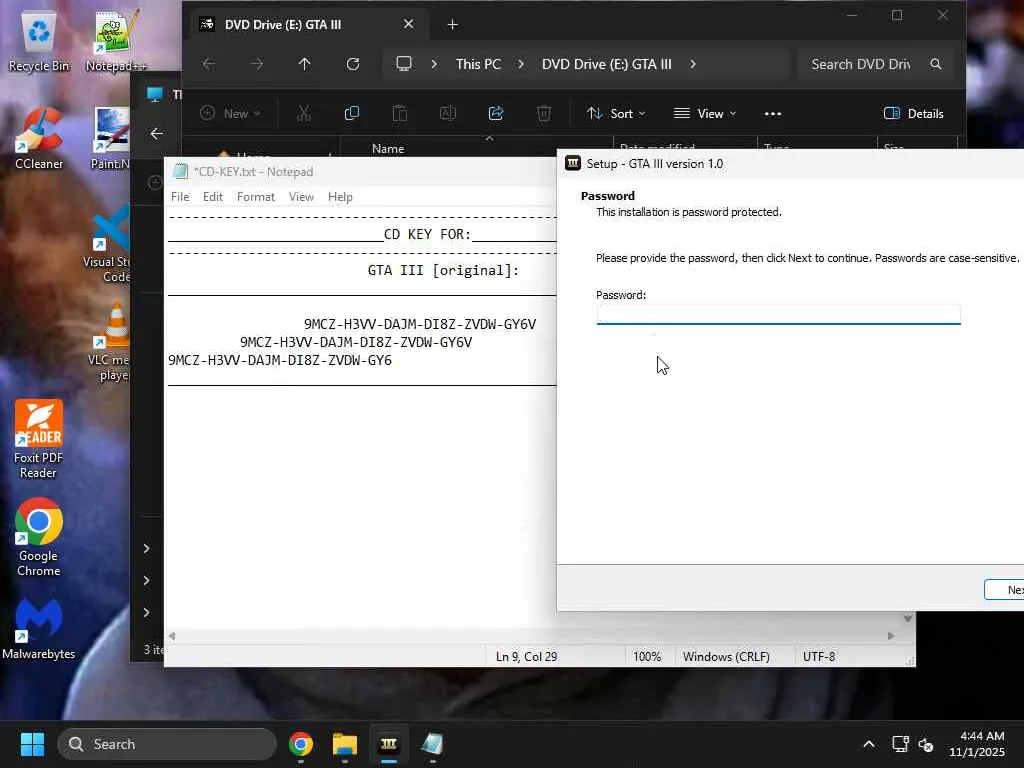Add a new Explorer tab
1024x768 pixels.
(x=453, y=25)
